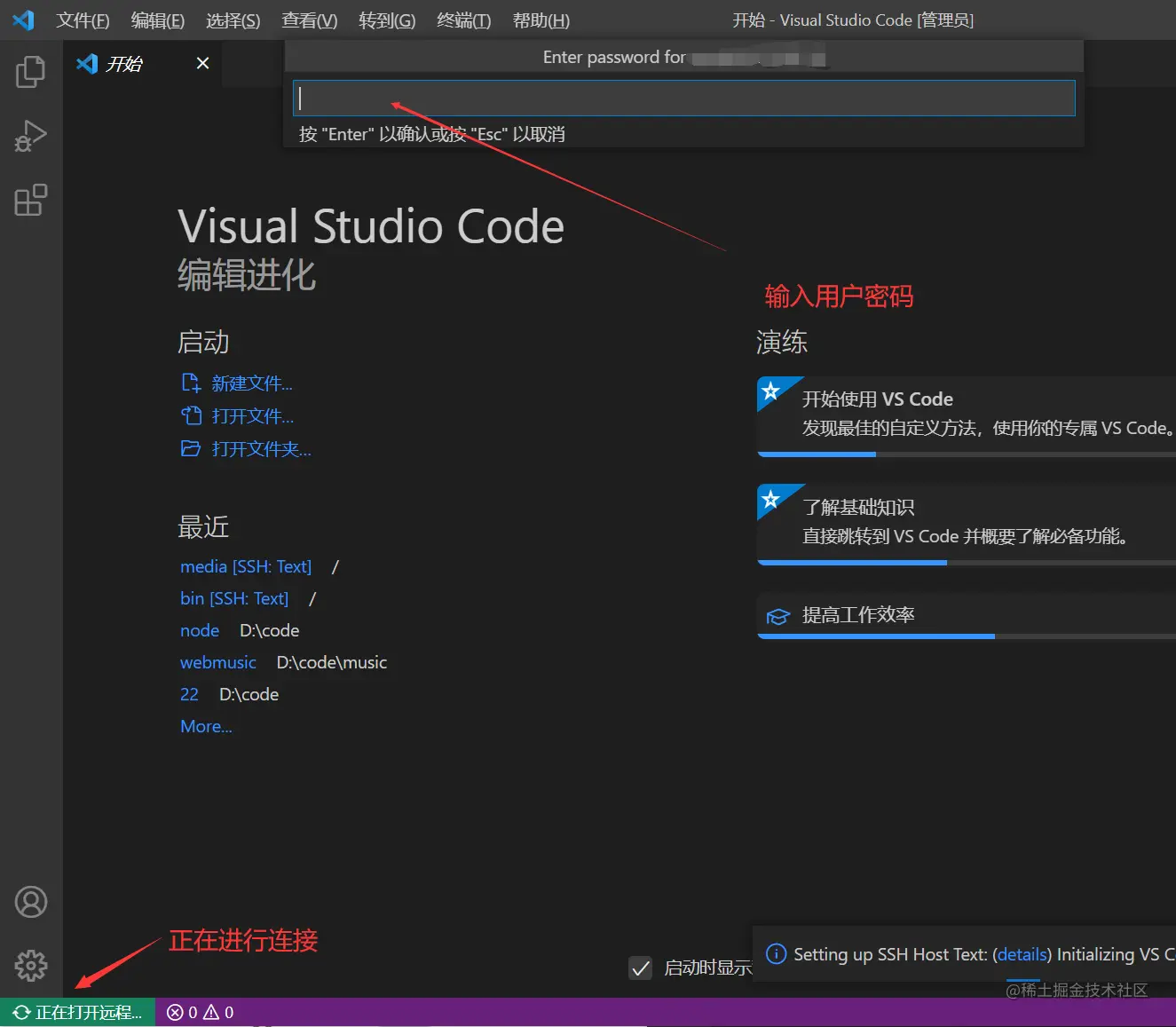Open recent folder named 22
This screenshot has width=1176, height=1027.
(189, 694)
